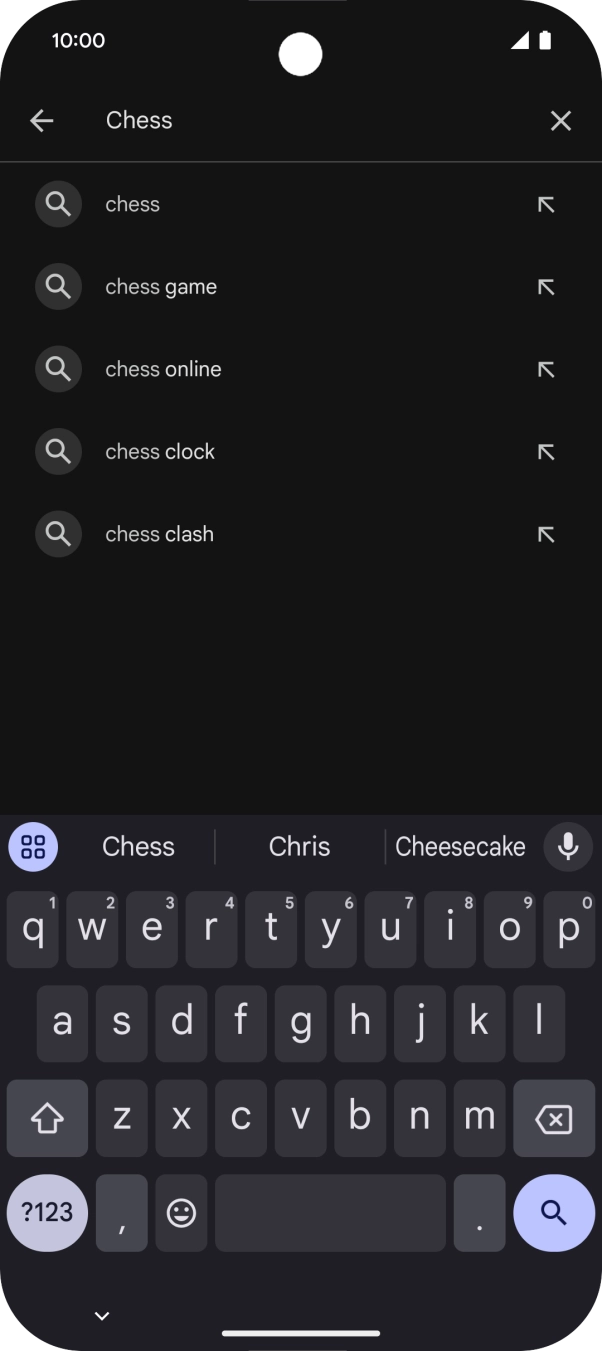Select "Cheesecake" from the suggestion strip
This screenshot has height=1351, width=602.
tap(461, 846)
